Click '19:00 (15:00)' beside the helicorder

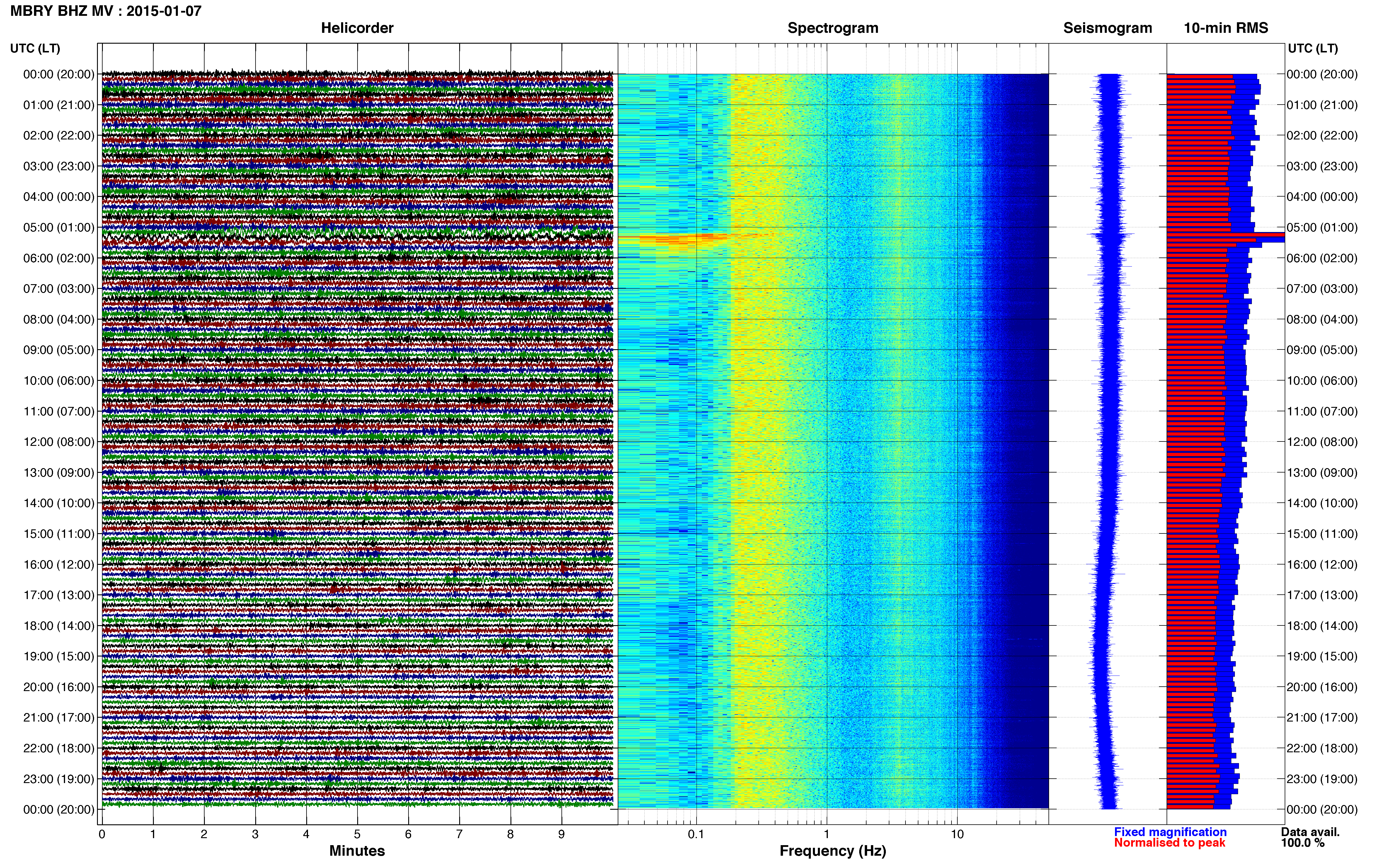59,657
